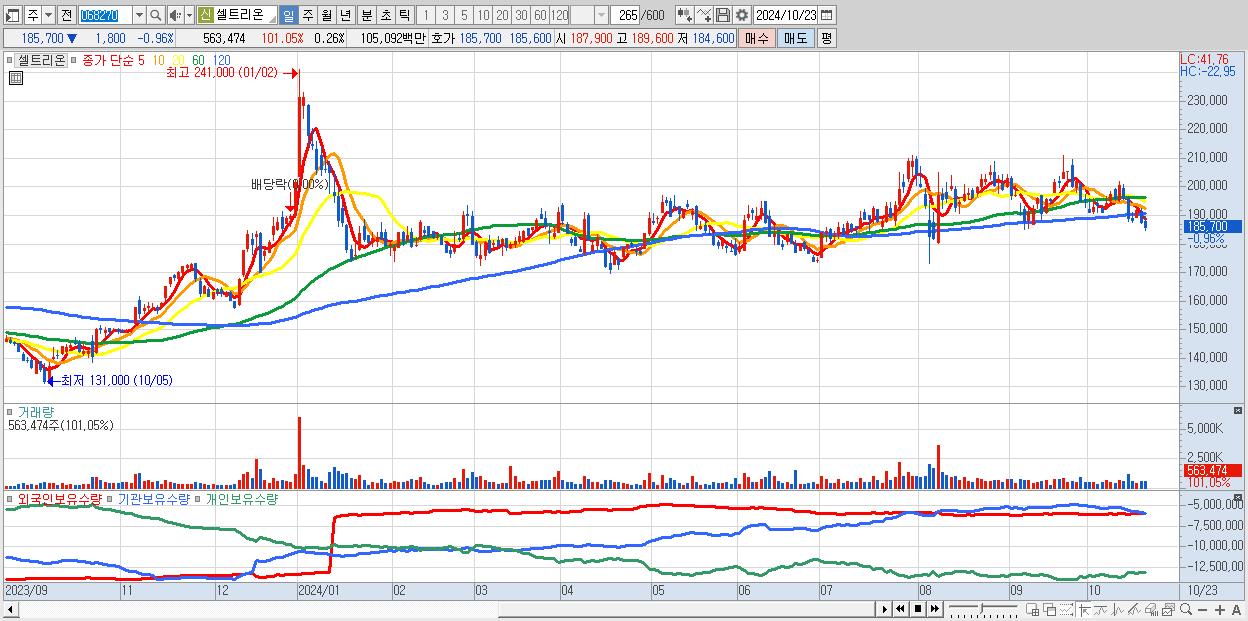
Task: Click the plus zoom-in icon
Action: tap(1220, 610)
